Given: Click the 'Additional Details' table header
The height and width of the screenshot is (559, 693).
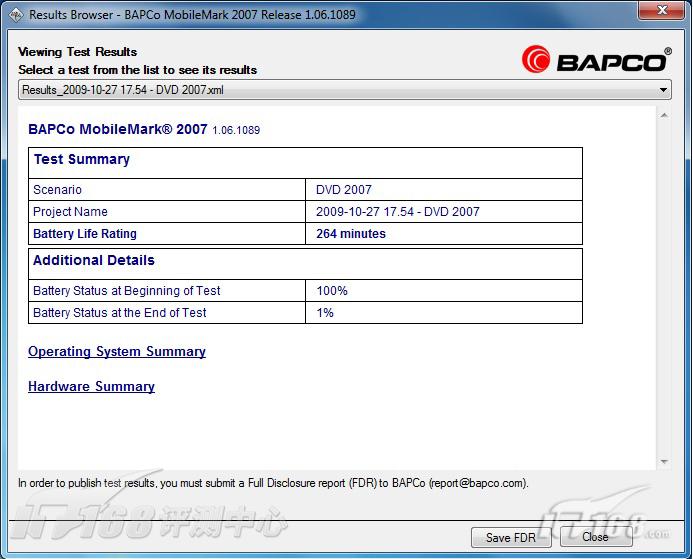Looking at the screenshot, I should (94, 260).
